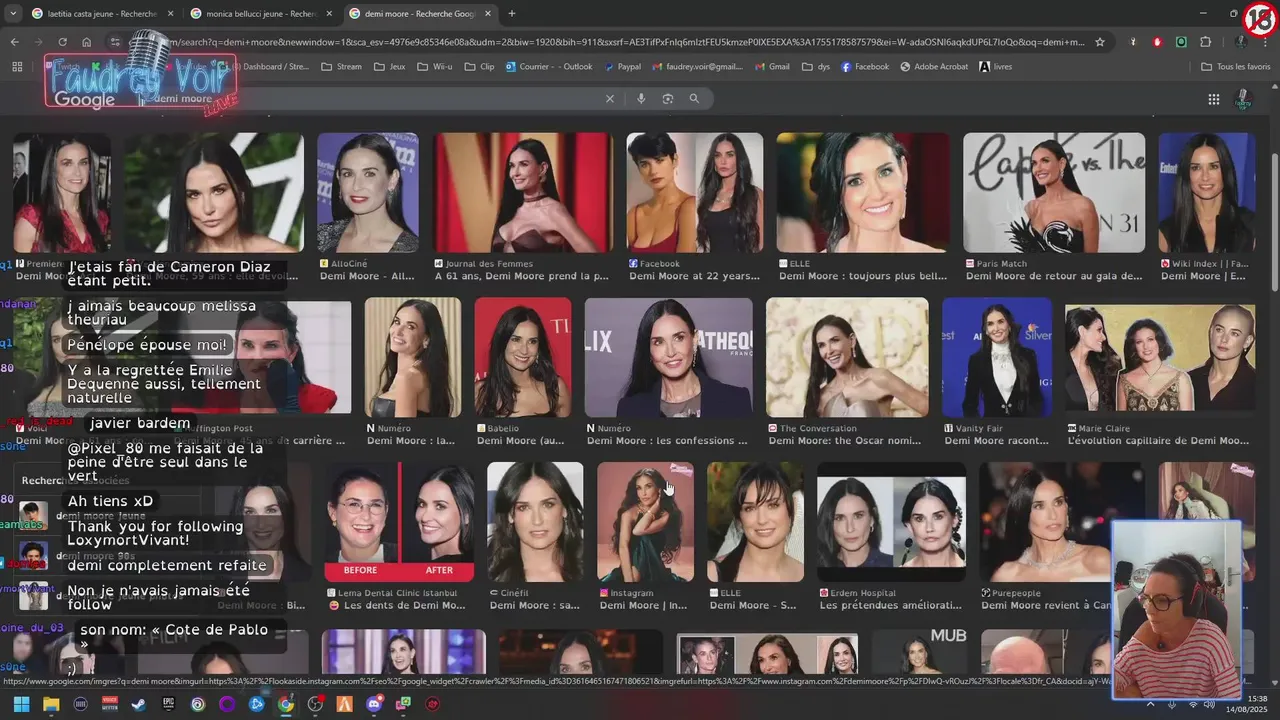The height and width of the screenshot is (720, 1280).
Task: Start voice search with the microphone icon
Action: (x=641, y=99)
